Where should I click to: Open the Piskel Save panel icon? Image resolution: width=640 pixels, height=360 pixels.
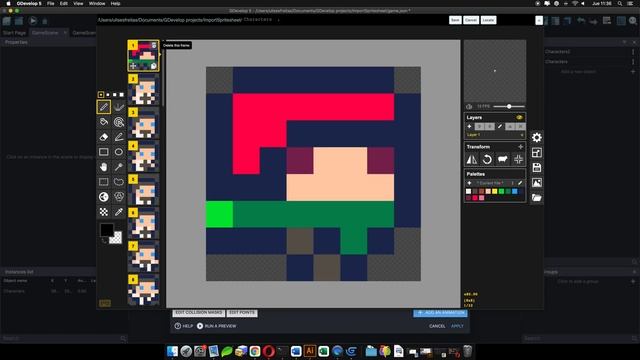(x=537, y=168)
